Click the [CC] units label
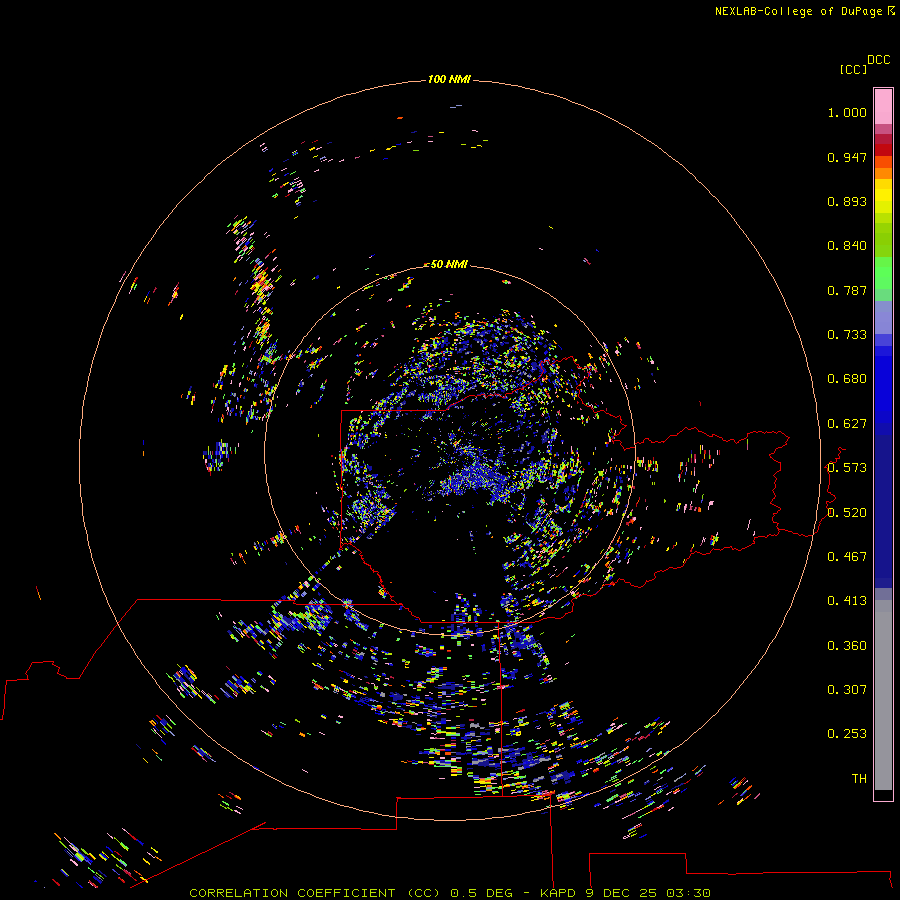 tap(853, 69)
